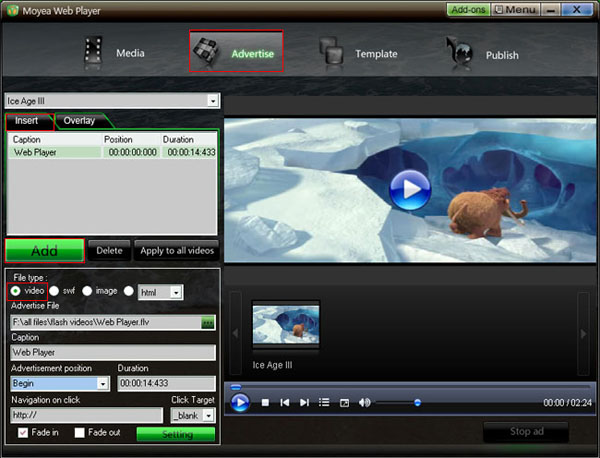
Task: Open the Ice Age III video dropdown
Action: pyautogui.click(x=213, y=101)
